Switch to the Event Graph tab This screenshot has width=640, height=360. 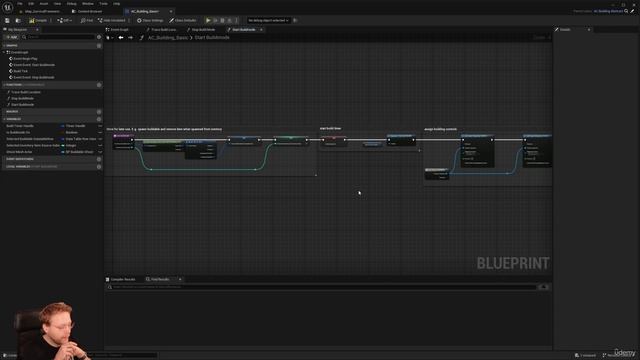click(117, 30)
